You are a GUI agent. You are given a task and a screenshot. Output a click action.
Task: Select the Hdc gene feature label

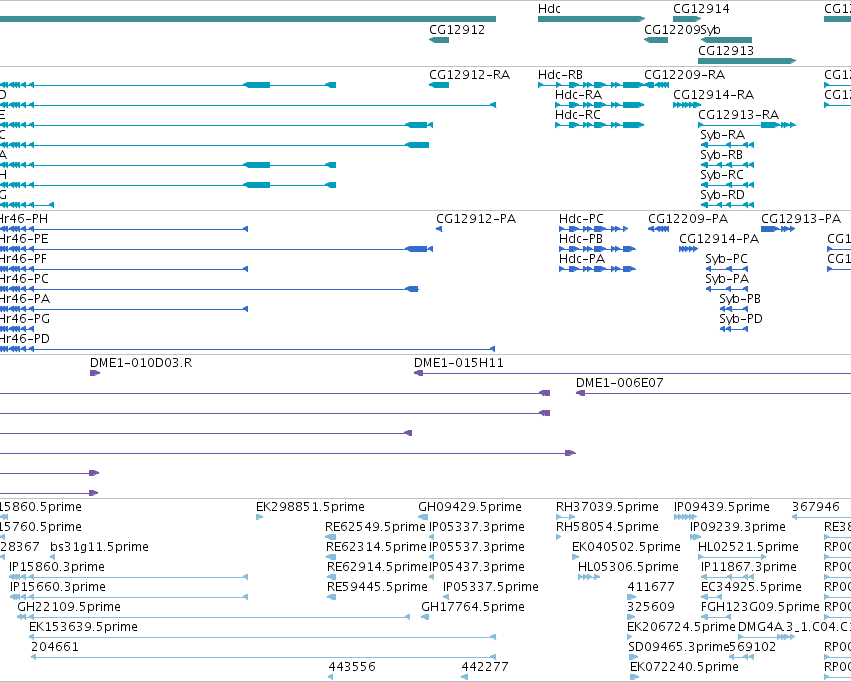(x=549, y=9)
